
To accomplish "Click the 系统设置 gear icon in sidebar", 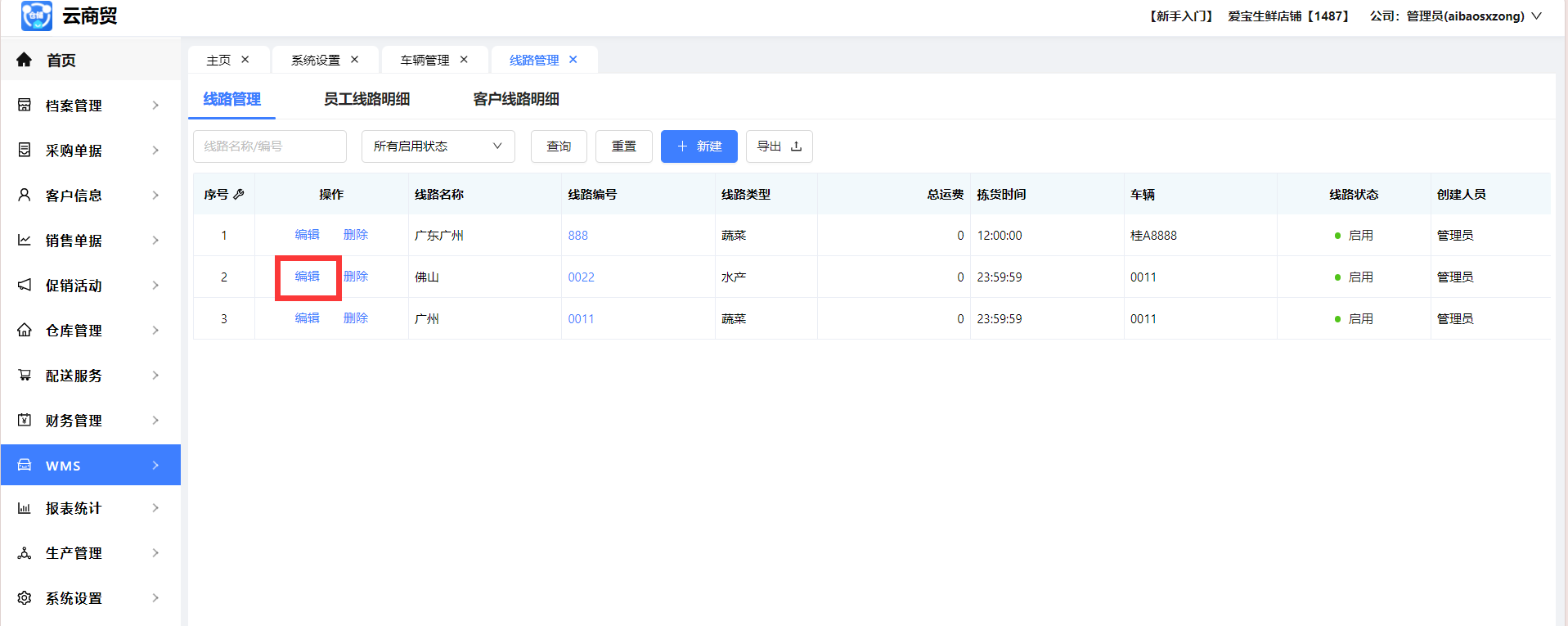I will point(25,597).
